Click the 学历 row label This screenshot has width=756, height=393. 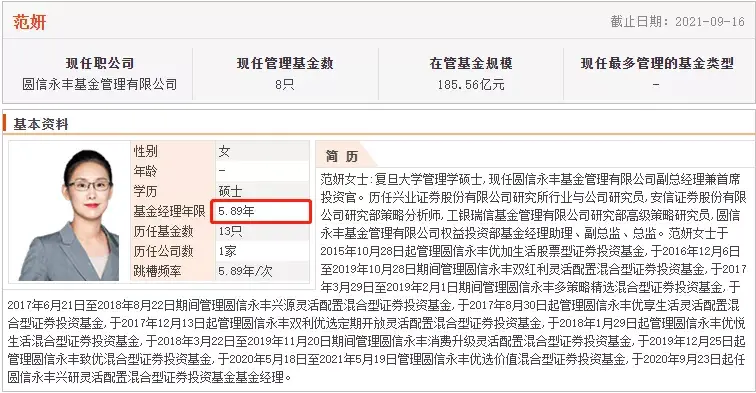pos(146,191)
